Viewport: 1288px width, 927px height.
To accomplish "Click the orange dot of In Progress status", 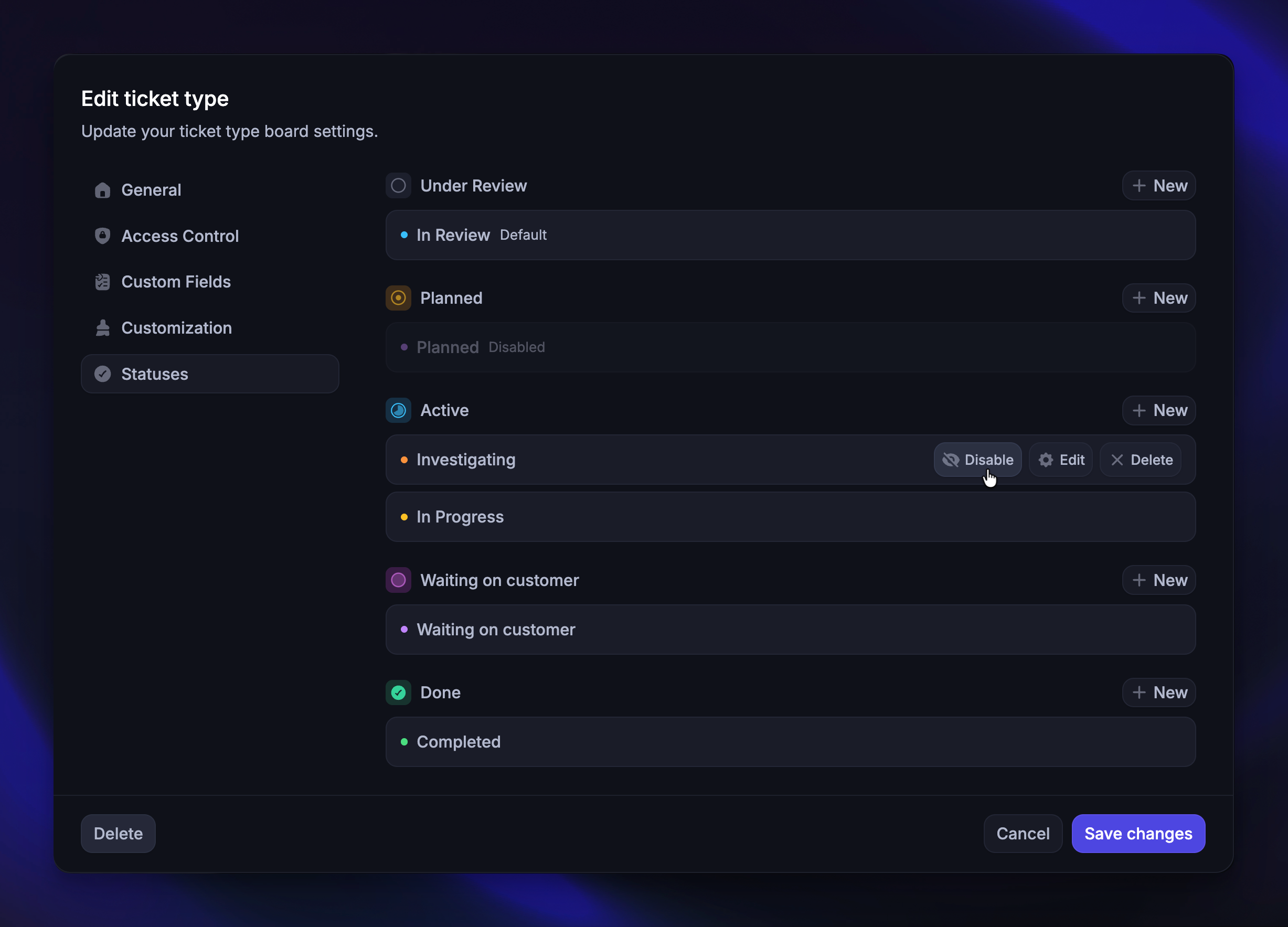I will tap(404, 517).
